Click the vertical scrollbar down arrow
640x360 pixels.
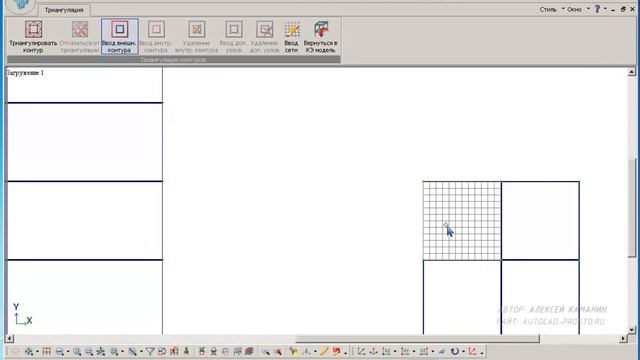click(x=631, y=330)
